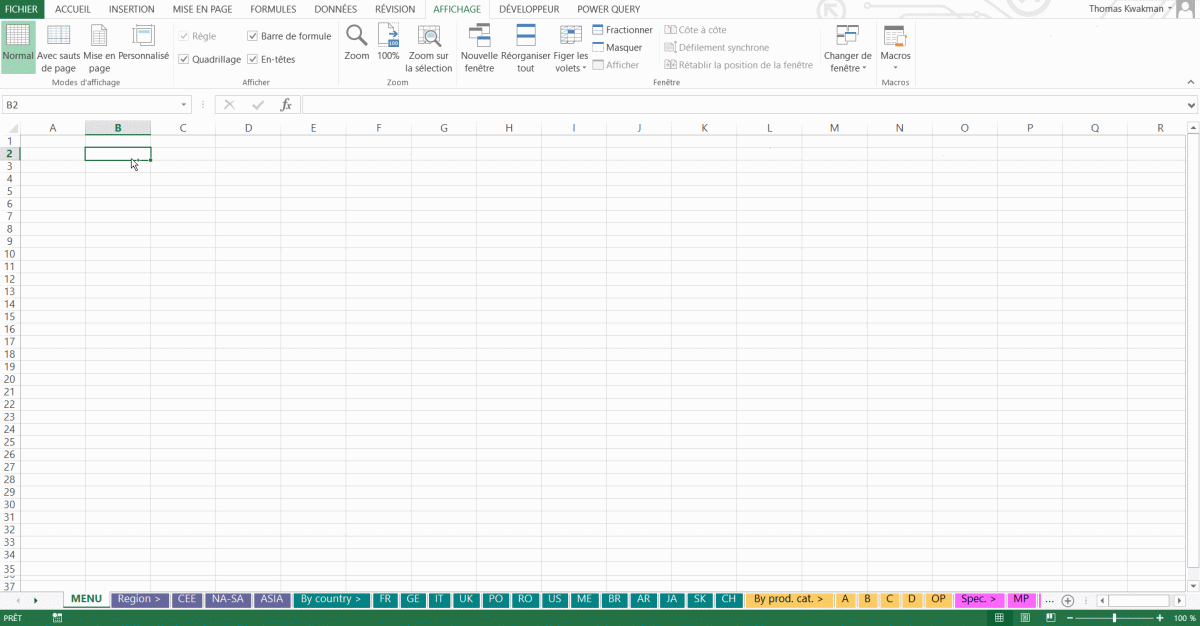
Task: Toggle the Quadrillage checkbox
Action: pos(184,60)
